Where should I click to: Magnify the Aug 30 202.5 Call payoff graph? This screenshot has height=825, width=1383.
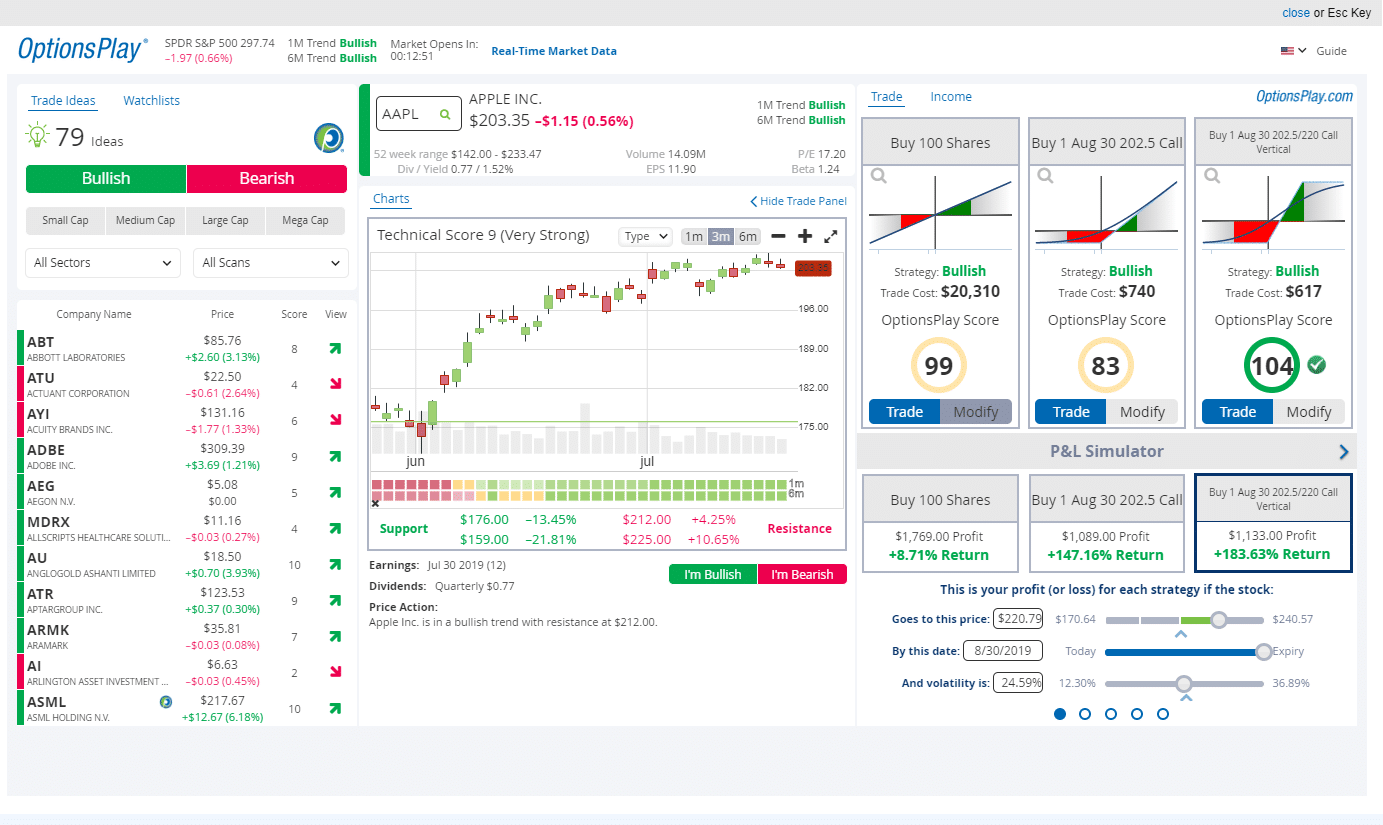click(x=1045, y=176)
